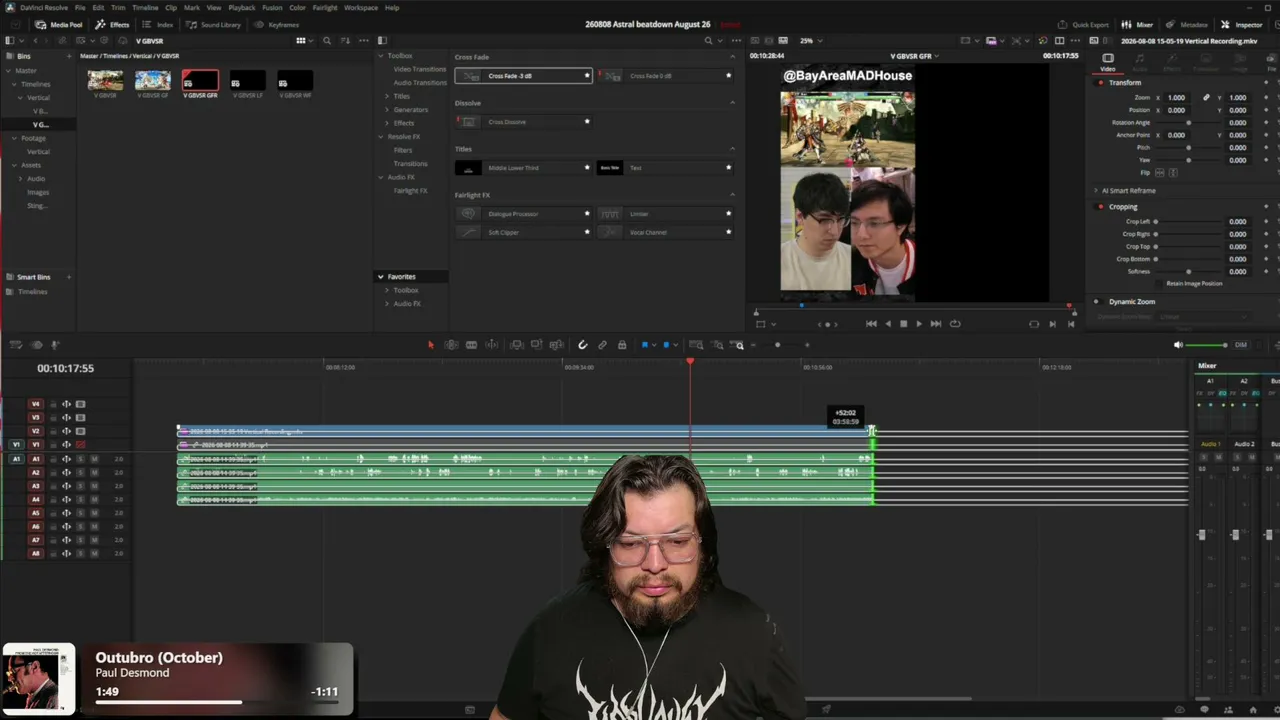The width and height of the screenshot is (1280, 720).
Task: Toggle Transform enable dot in Inspector
Action: click(1101, 83)
